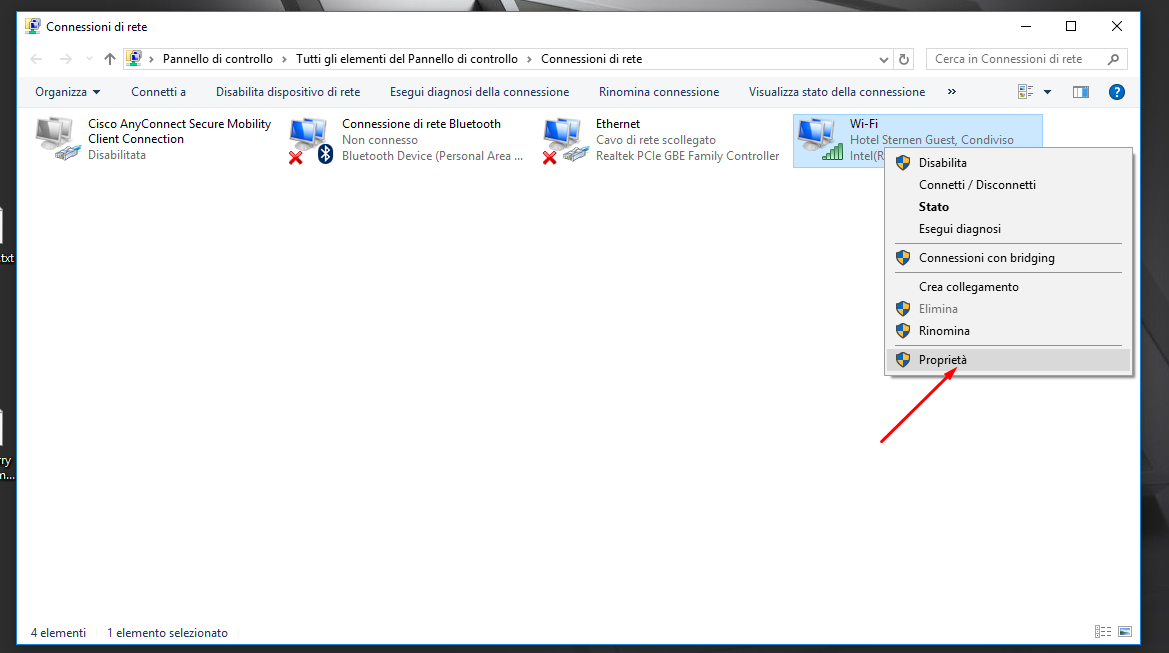Click Realtek PCIe GBE Family Controller text
This screenshot has width=1169, height=653.
687,156
